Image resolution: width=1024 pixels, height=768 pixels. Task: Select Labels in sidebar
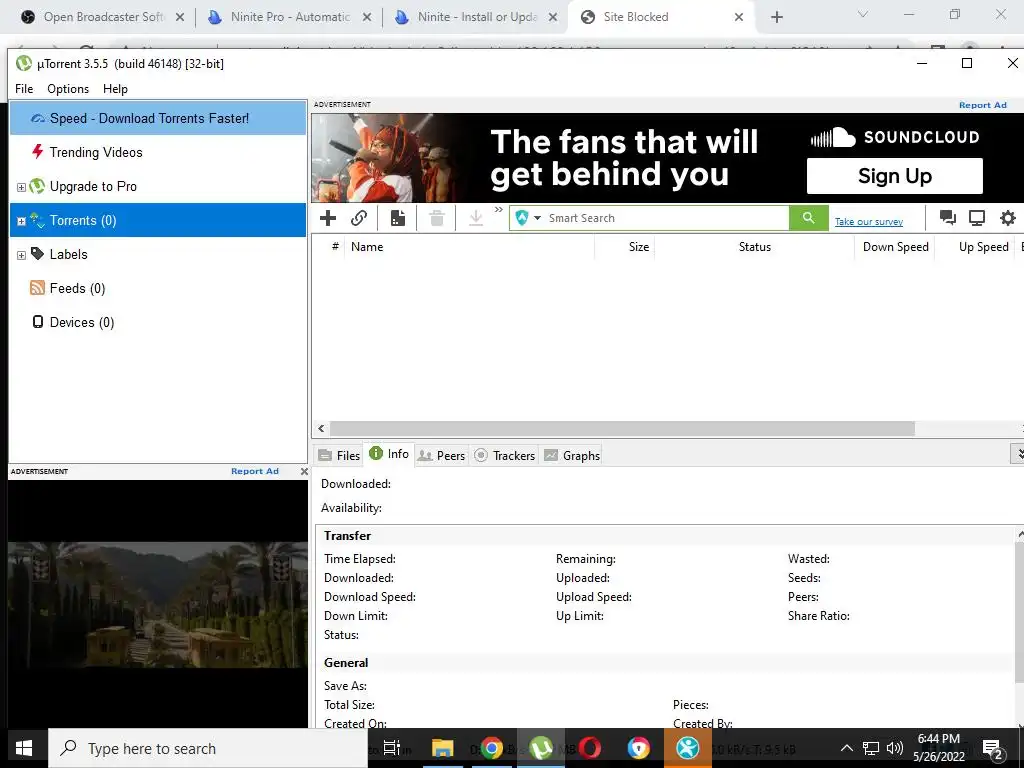click(158, 254)
